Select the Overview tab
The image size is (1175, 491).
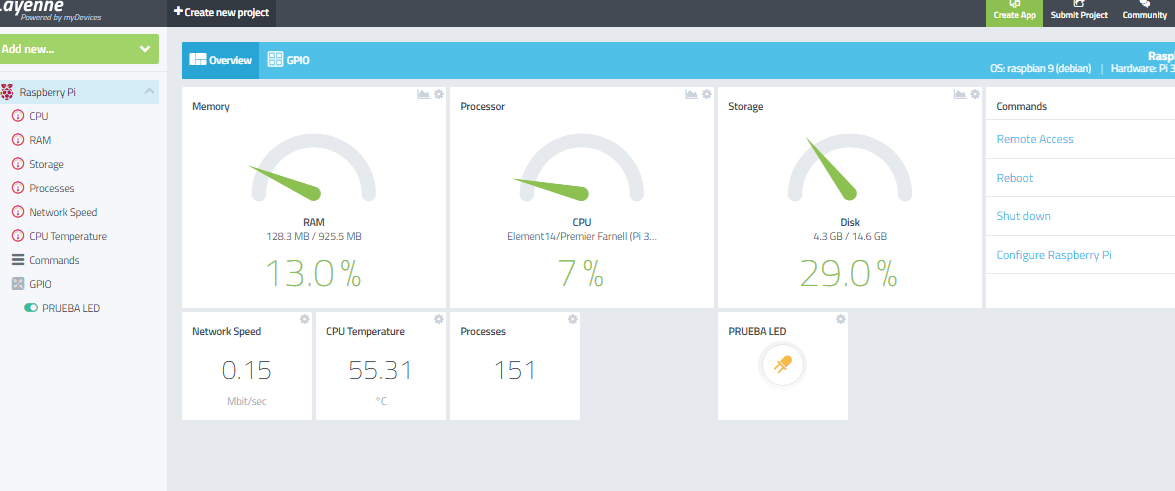220,60
